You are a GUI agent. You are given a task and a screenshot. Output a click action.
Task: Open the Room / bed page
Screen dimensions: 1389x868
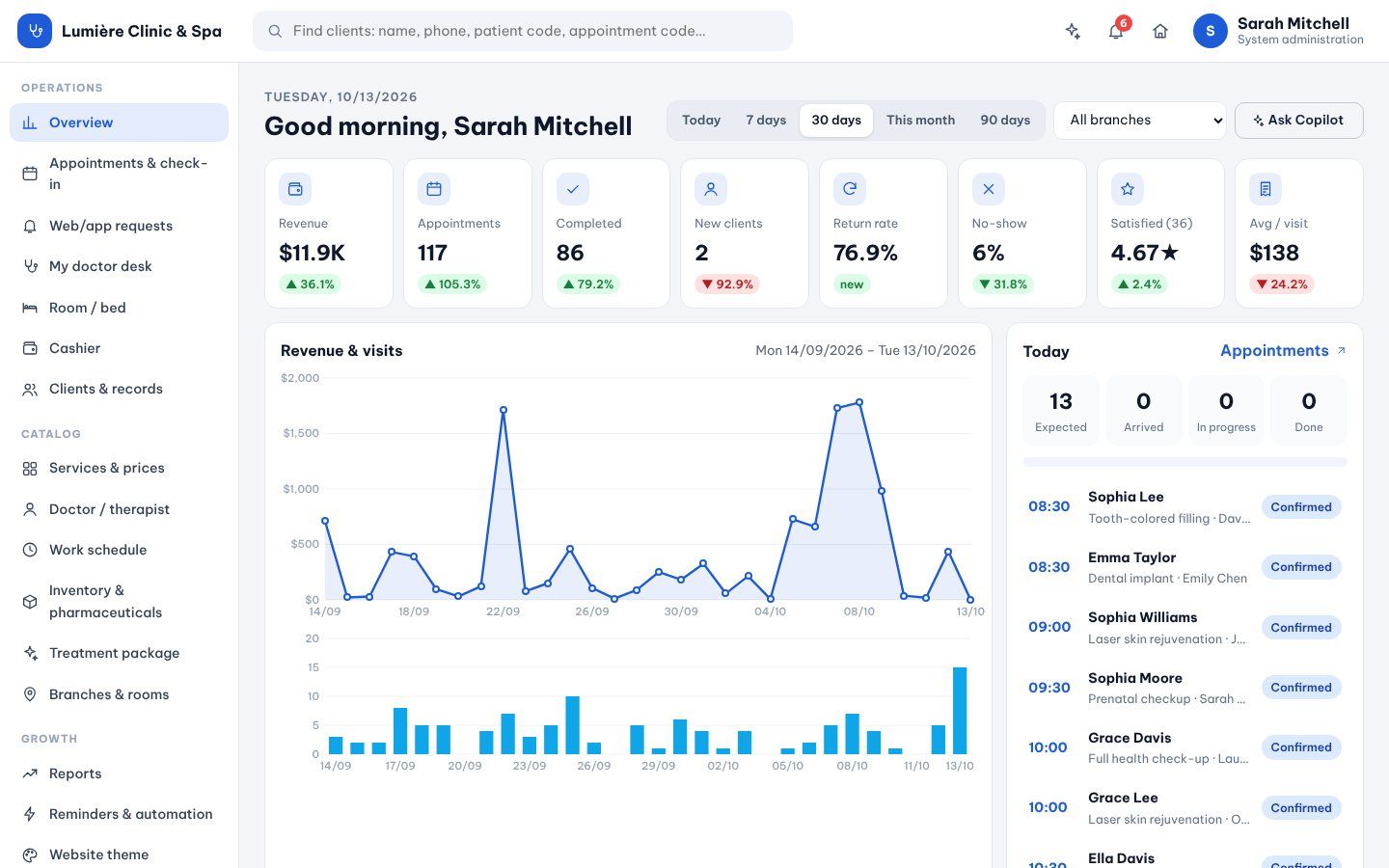119,308
